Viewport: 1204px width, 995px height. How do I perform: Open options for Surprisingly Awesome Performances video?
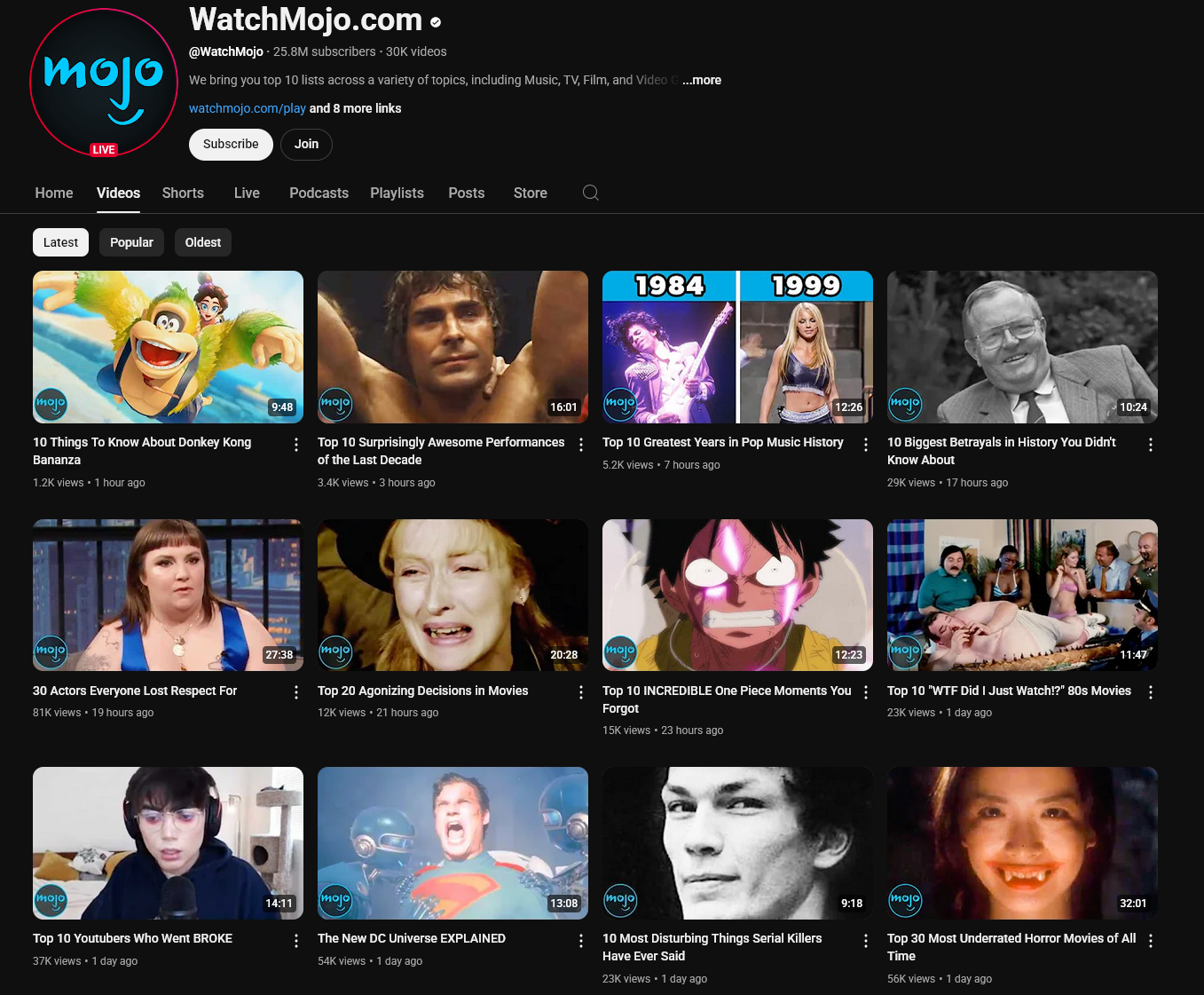pos(581,445)
